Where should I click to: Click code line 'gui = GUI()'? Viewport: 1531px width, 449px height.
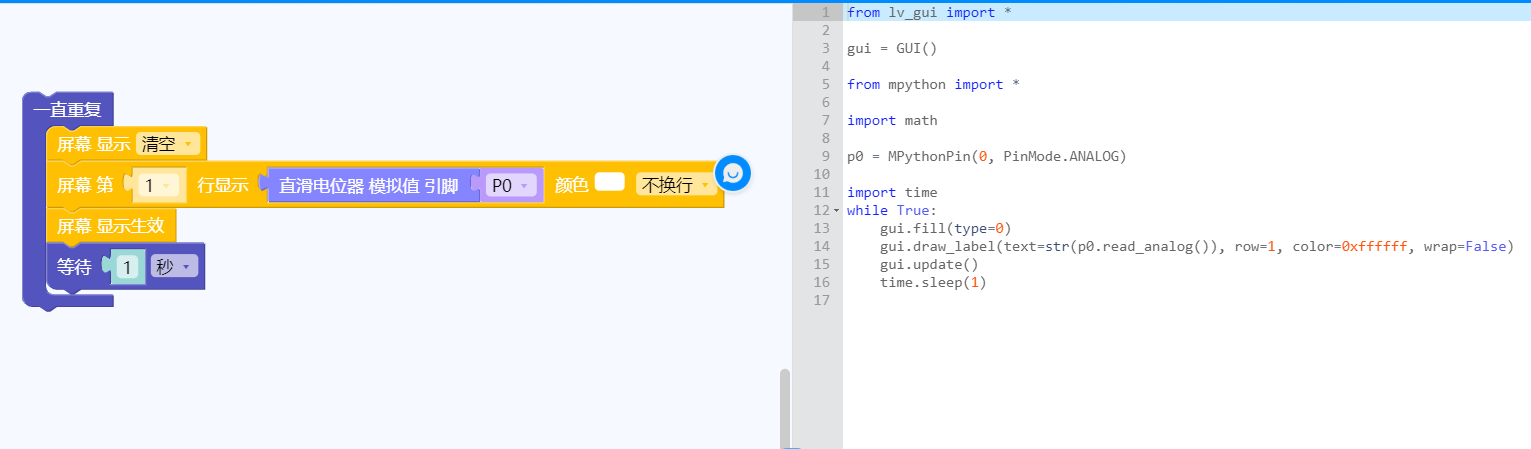[x=892, y=48]
